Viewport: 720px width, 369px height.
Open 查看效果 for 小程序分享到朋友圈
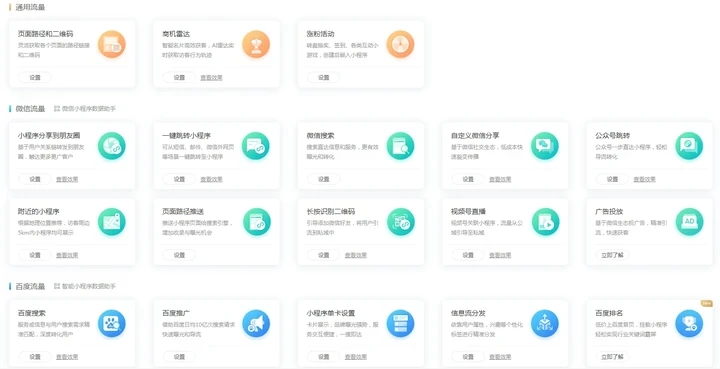pyautogui.click(x=67, y=179)
